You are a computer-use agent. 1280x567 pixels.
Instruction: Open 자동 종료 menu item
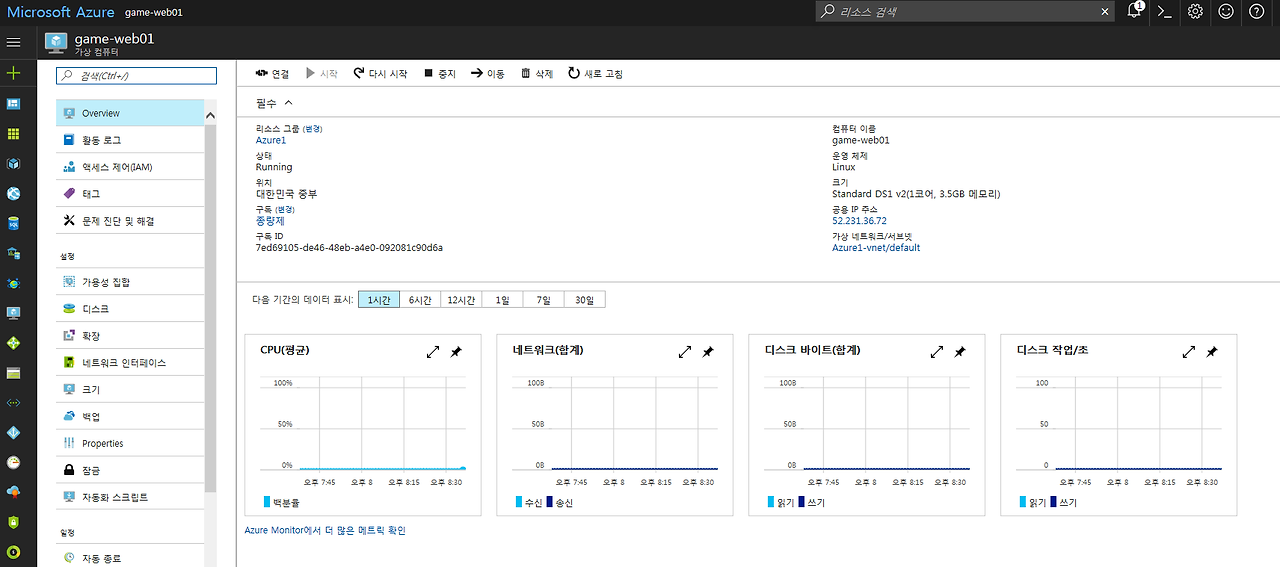pyautogui.click(x=130, y=558)
